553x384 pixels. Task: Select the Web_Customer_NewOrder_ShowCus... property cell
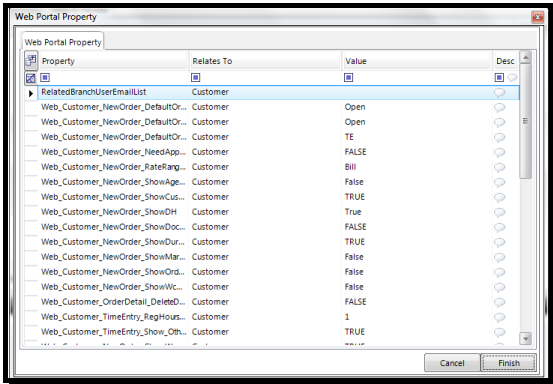click(114, 197)
